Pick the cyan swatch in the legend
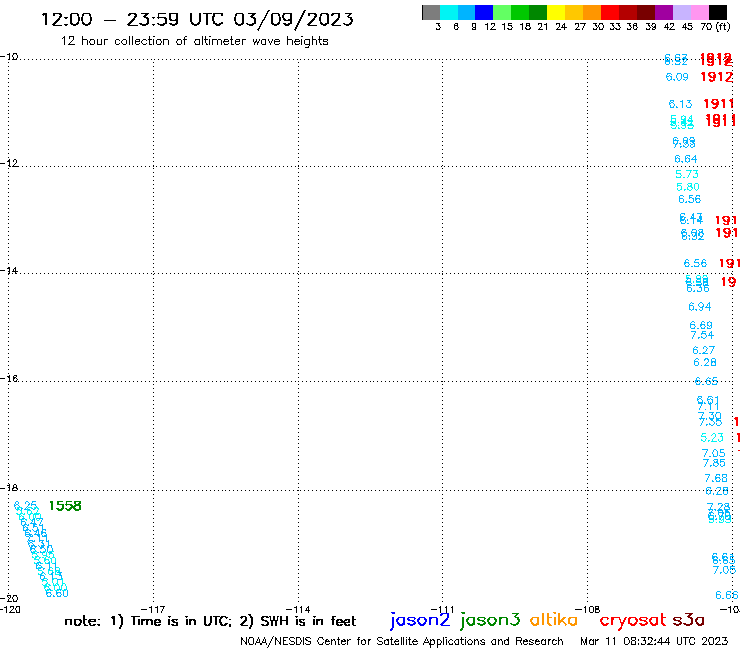Screen dimensions: 740x650 pos(449,12)
